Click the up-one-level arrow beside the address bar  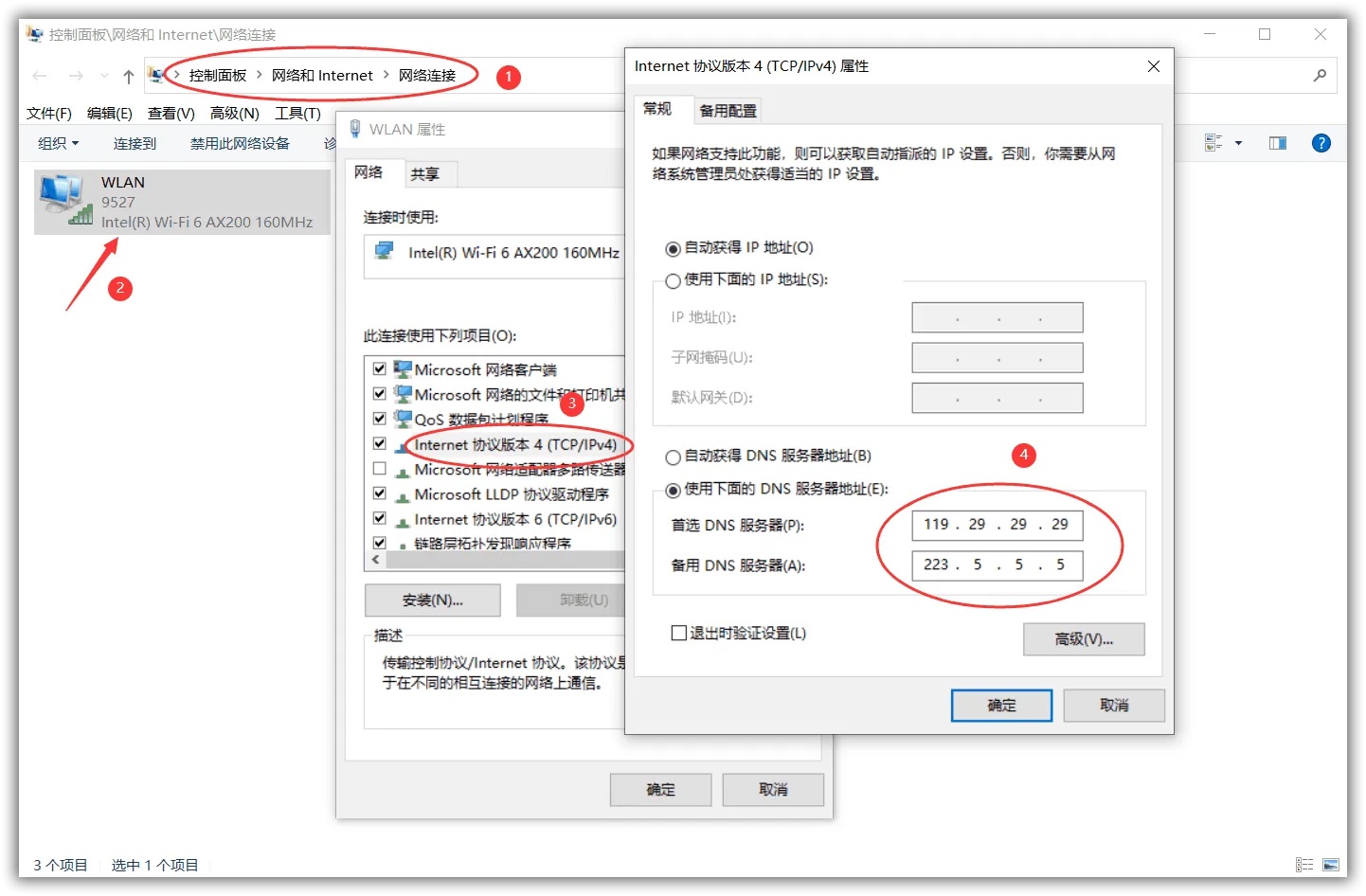[128, 76]
